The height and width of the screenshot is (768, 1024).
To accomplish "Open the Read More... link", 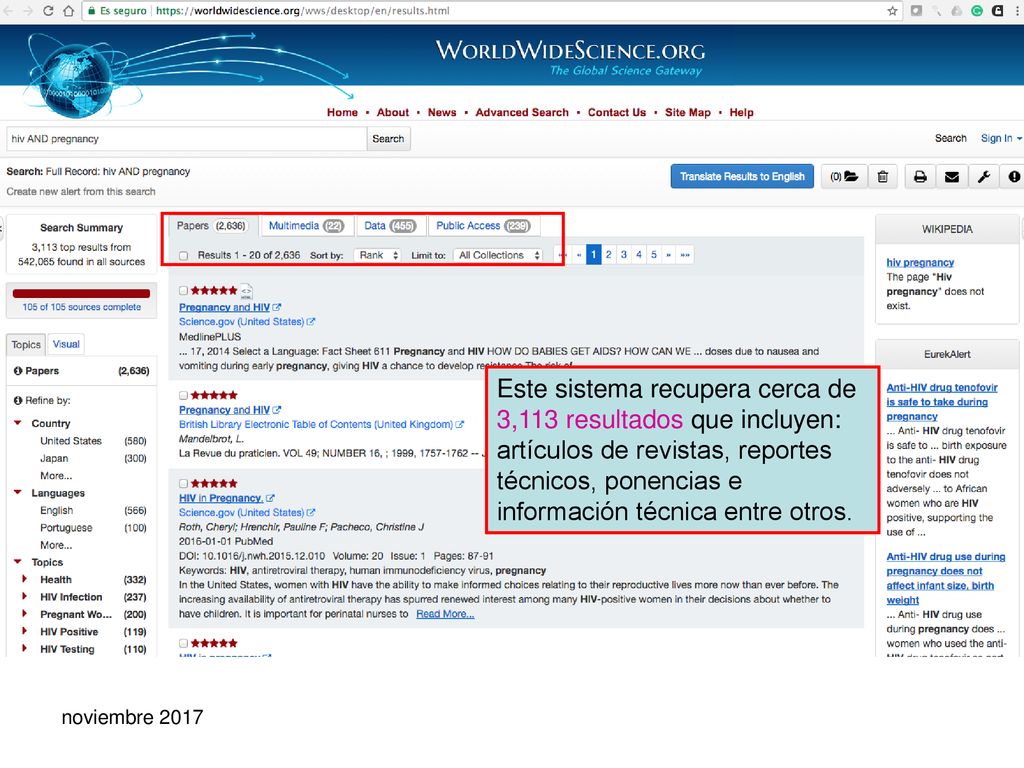I will pyautogui.click(x=445, y=614).
